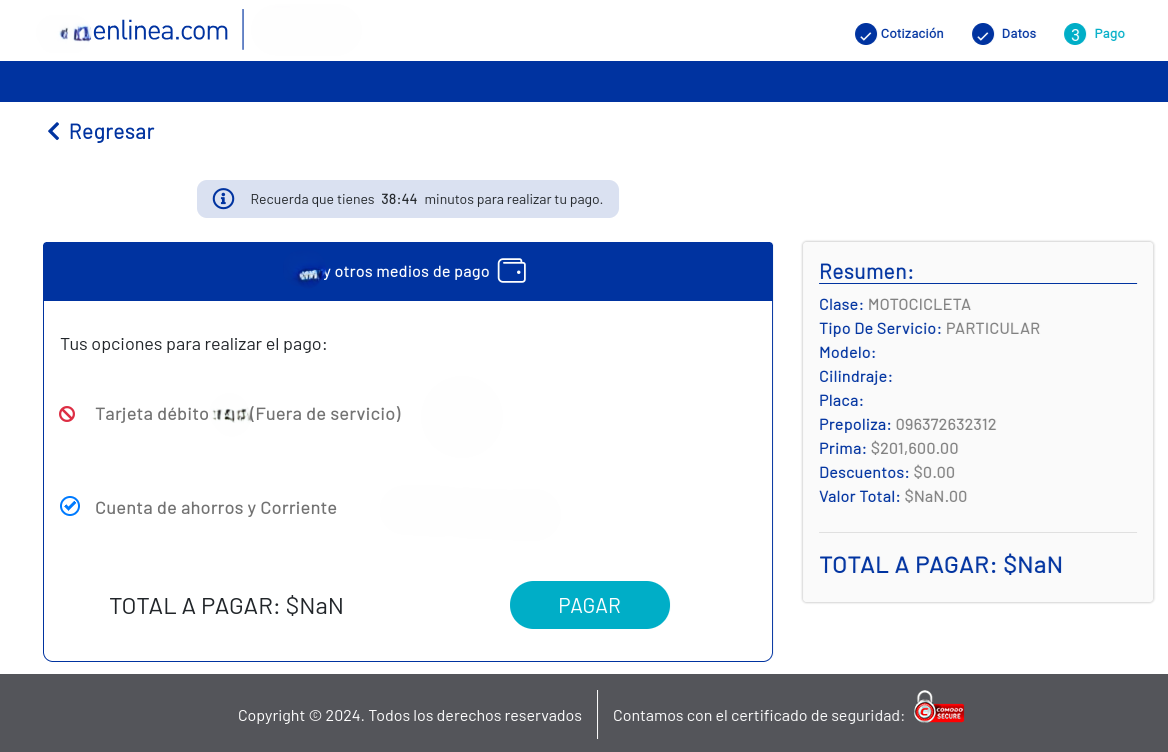Click the Regresar link
This screenshot has width=1168, height=752.
(x=111, y=130)
